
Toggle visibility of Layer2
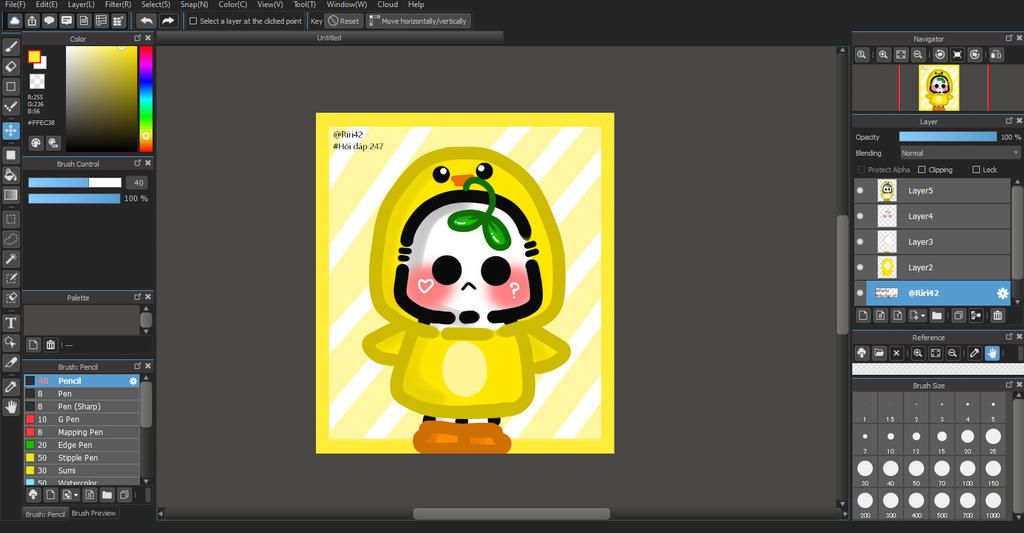point(860,267)
